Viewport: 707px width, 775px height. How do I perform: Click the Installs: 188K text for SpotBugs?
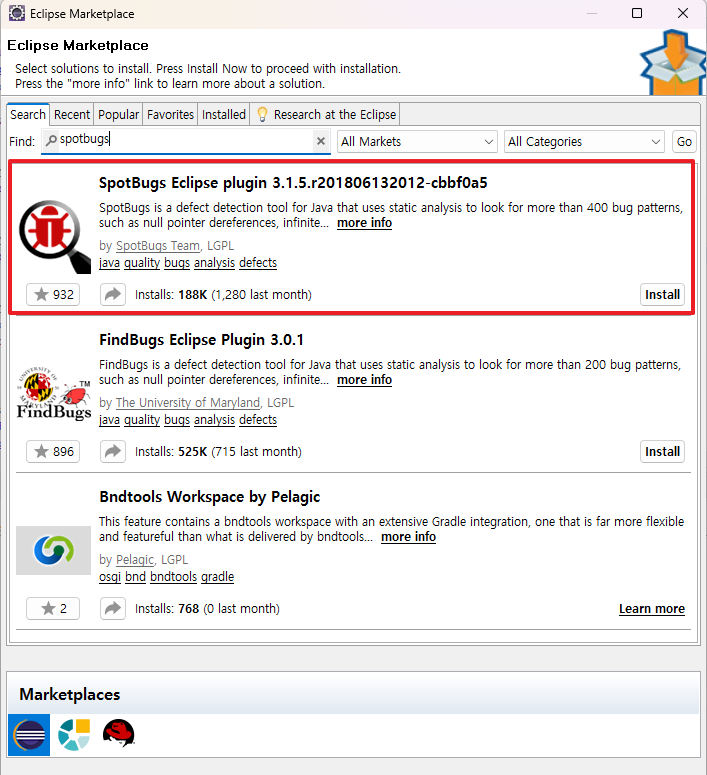pyautogui.click(x=223, y=295)
